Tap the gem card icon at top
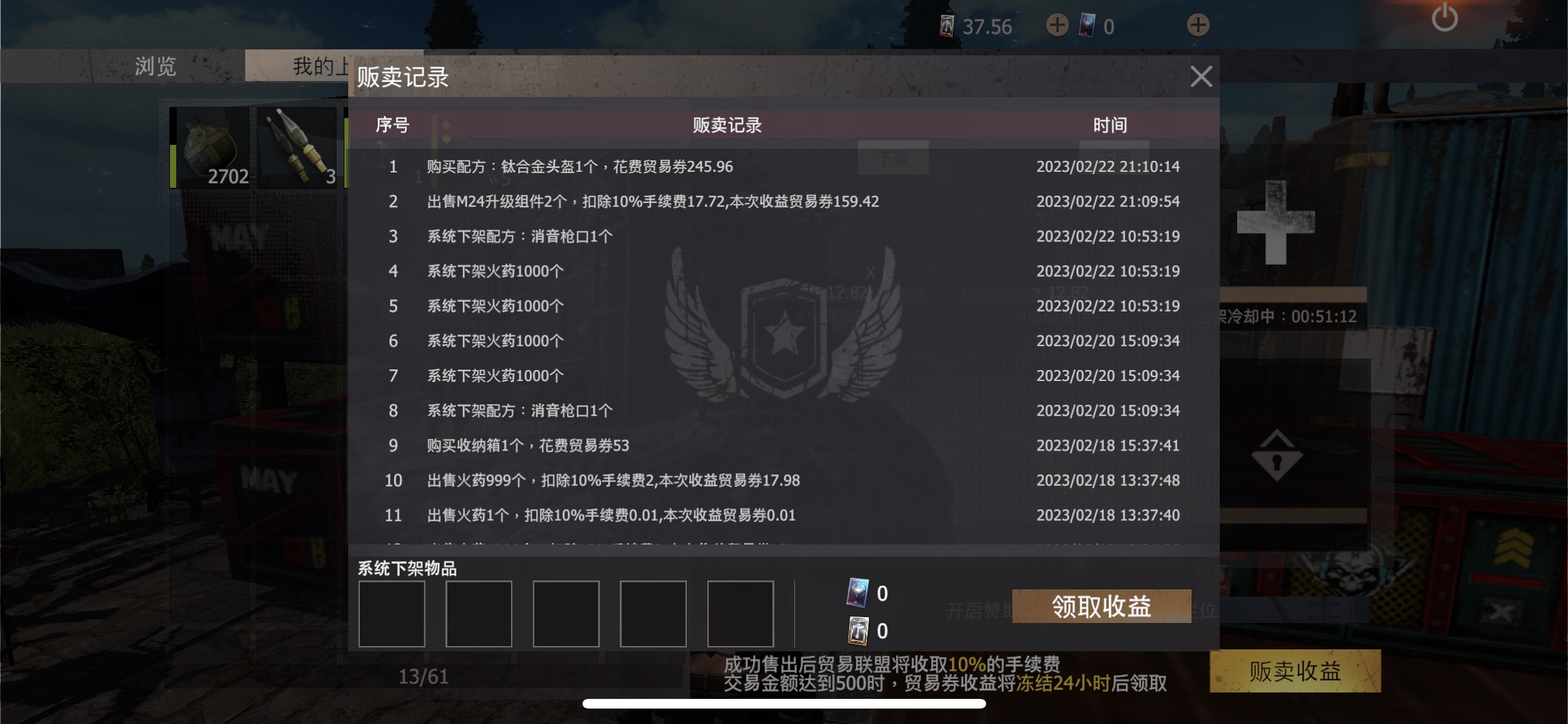Viewport: 1568px width, 724px height. [x=1087, y=26]
